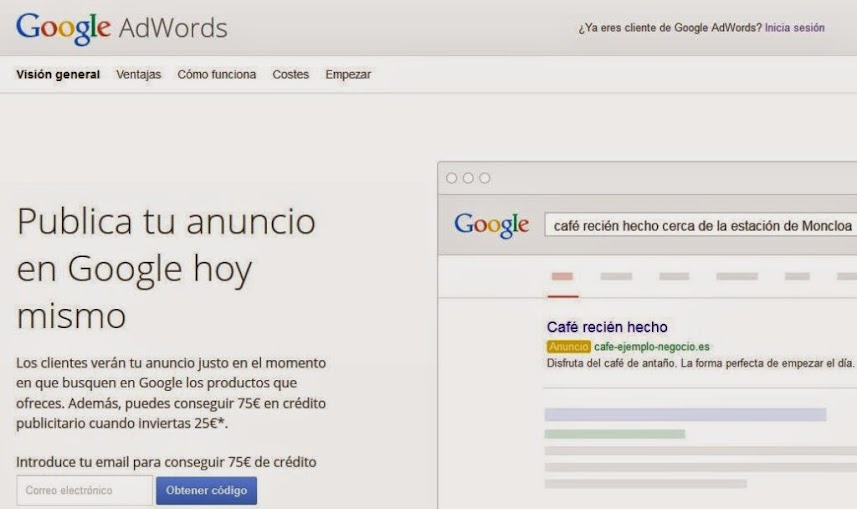Select the Empezar tab

[x=348, y=74]
